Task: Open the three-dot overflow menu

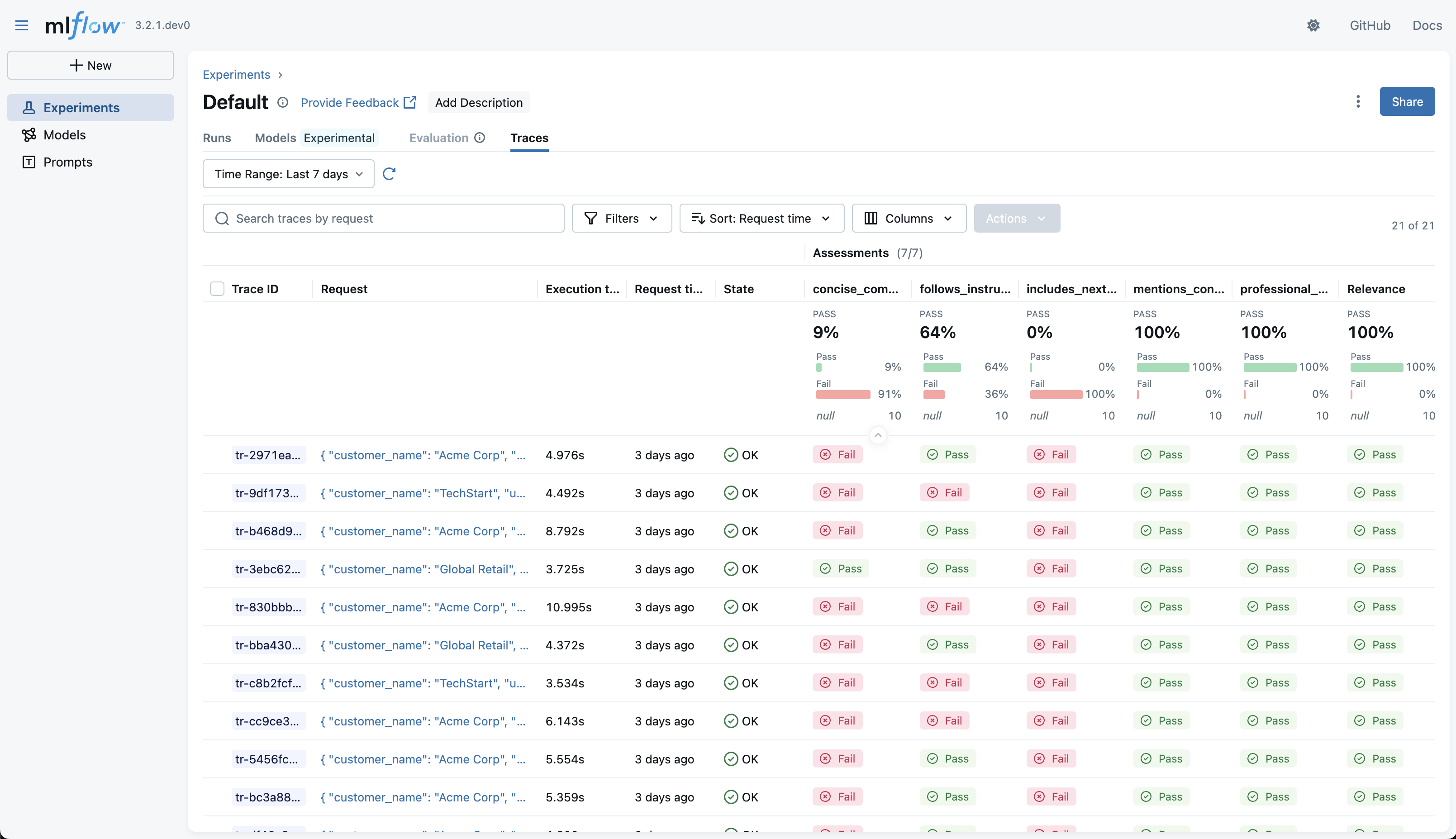Action: tap(1358, 101)
